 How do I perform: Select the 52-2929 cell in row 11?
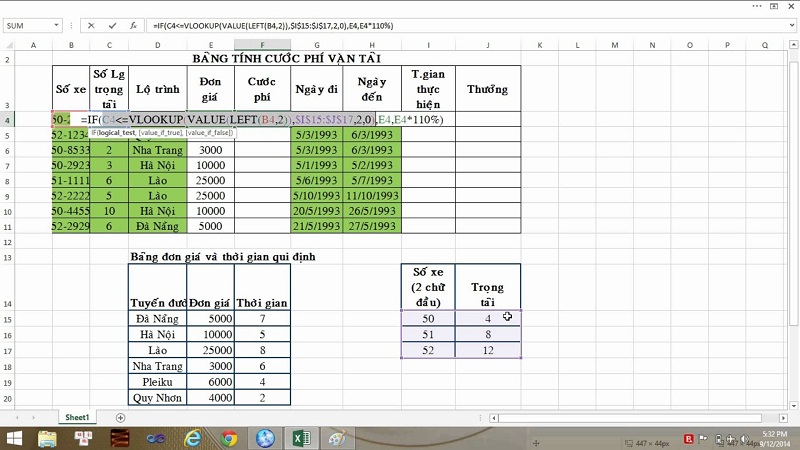pos(71,226)
